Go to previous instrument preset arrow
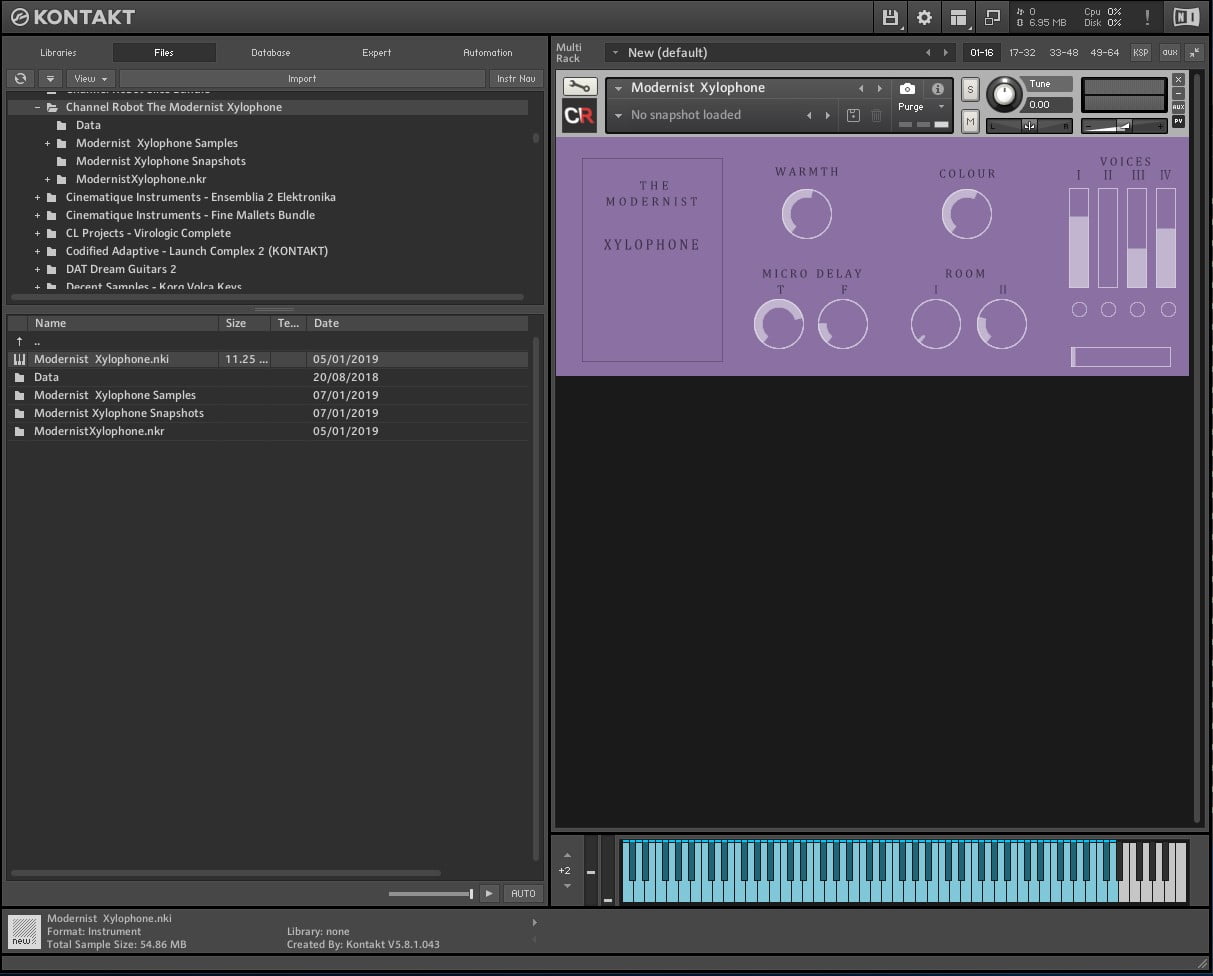The width and height of the screenshot is (1213, 976). point(861,89)
